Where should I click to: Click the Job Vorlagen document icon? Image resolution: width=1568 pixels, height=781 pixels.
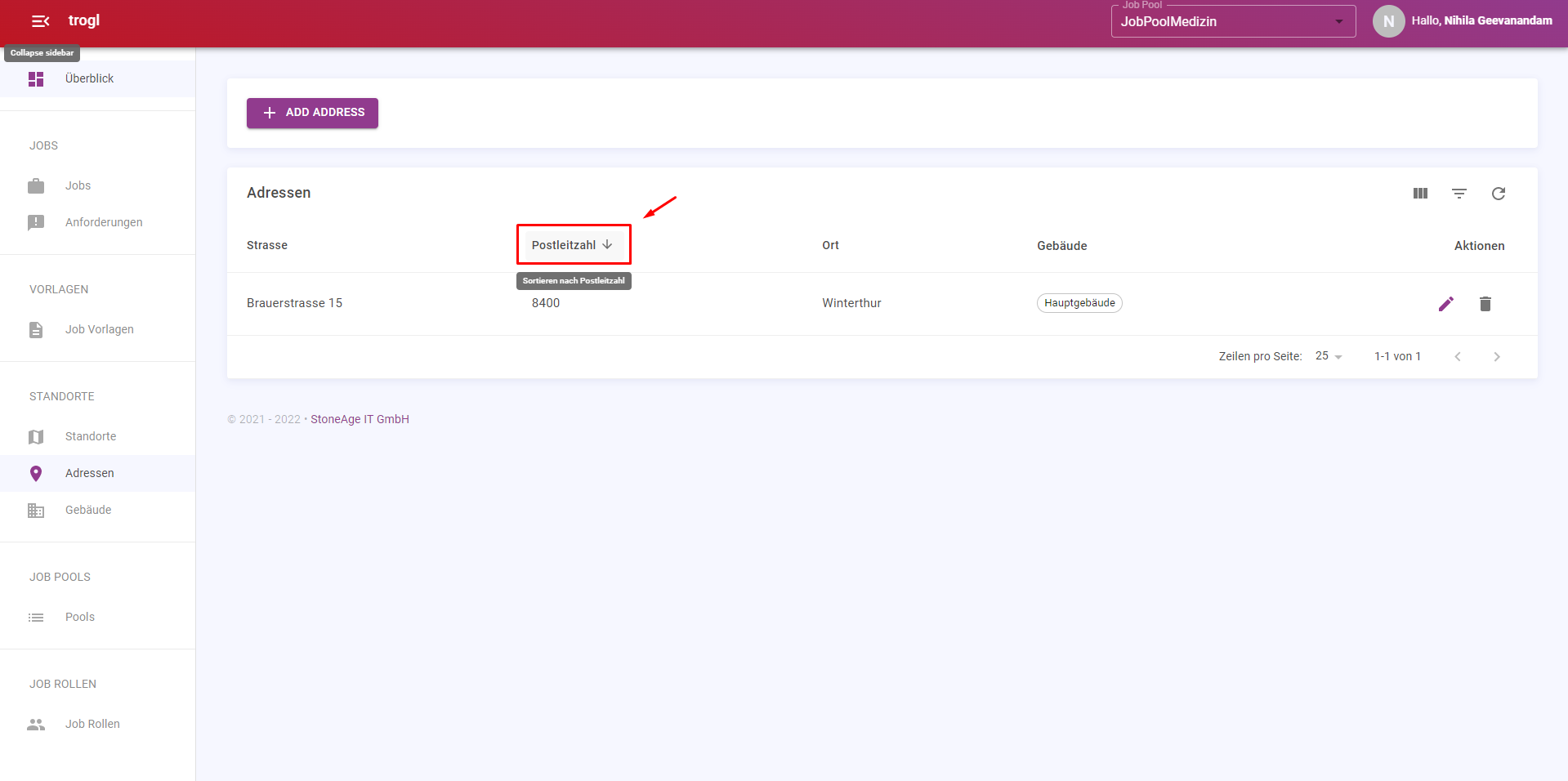36,330
